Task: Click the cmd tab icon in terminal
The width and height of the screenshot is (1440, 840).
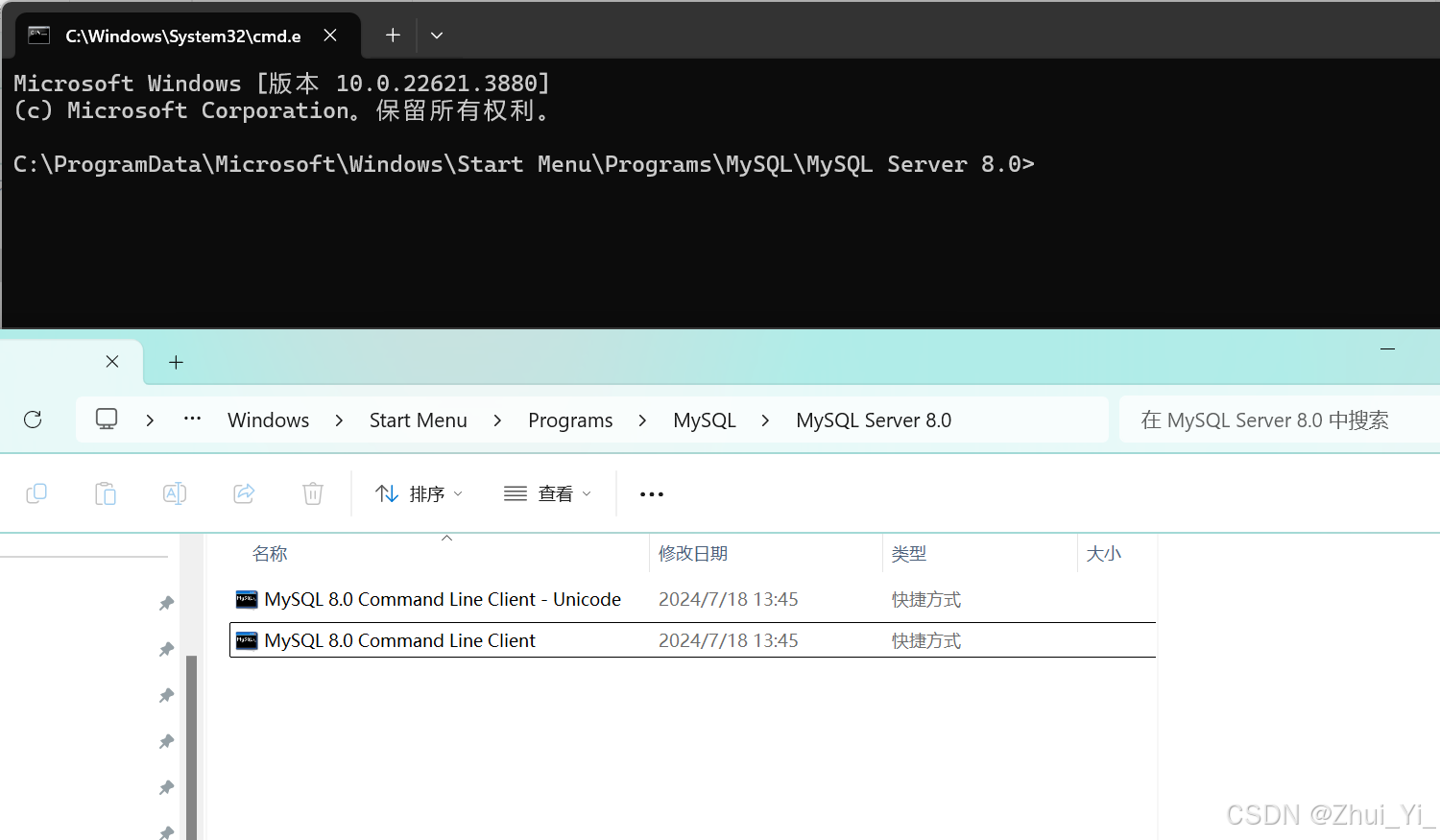Action: [38, 36]
